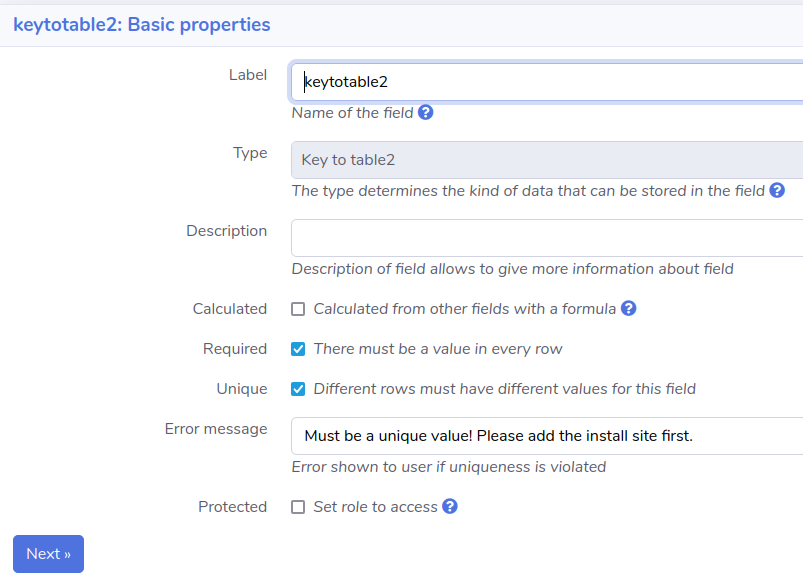
Task: Click into the Error message input field
Action: pyautogui.click(x=547, y=436)
